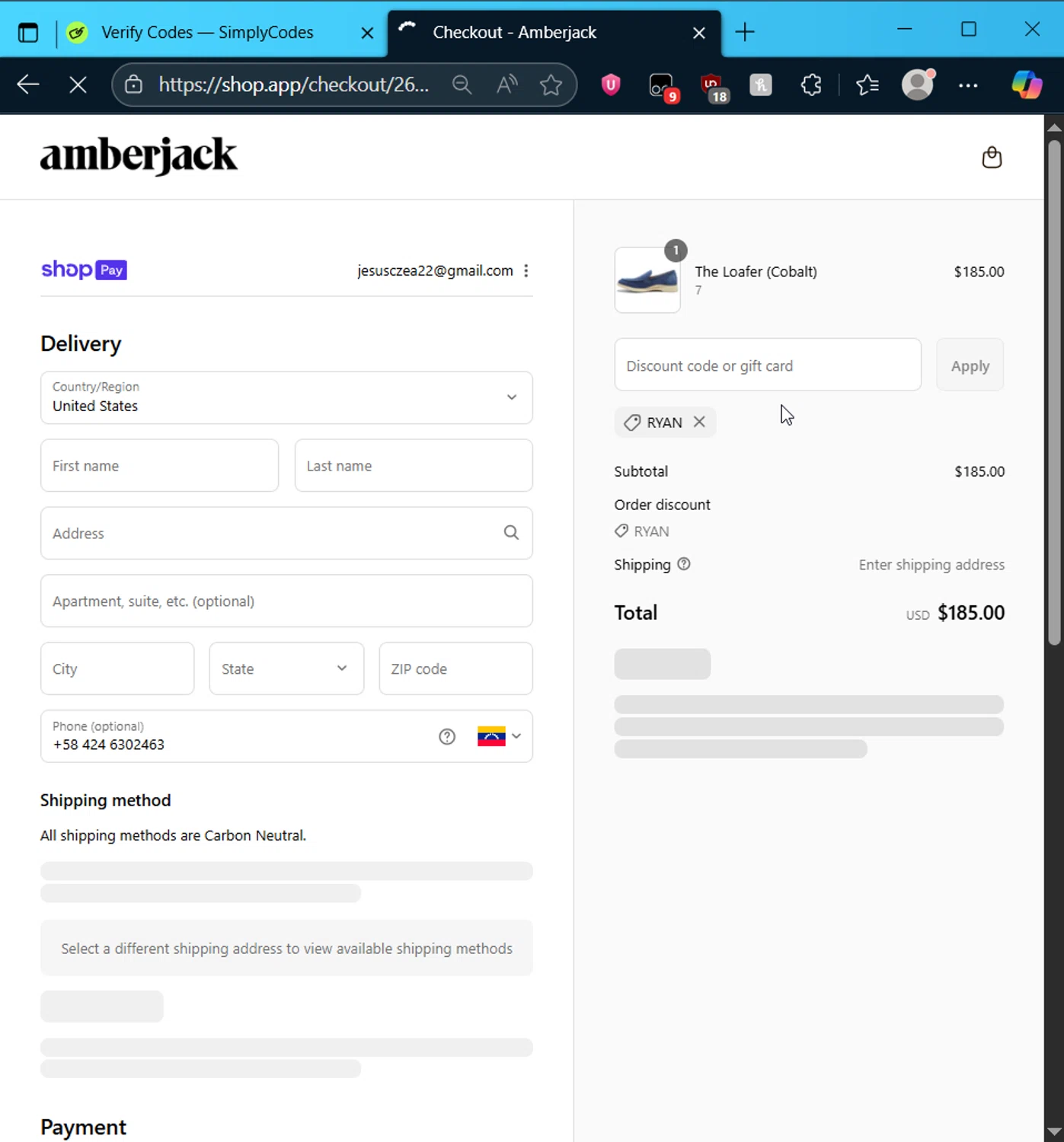
Task: Switch to Verify Codes — SimplyCodes tab
Action: point(206,33)
